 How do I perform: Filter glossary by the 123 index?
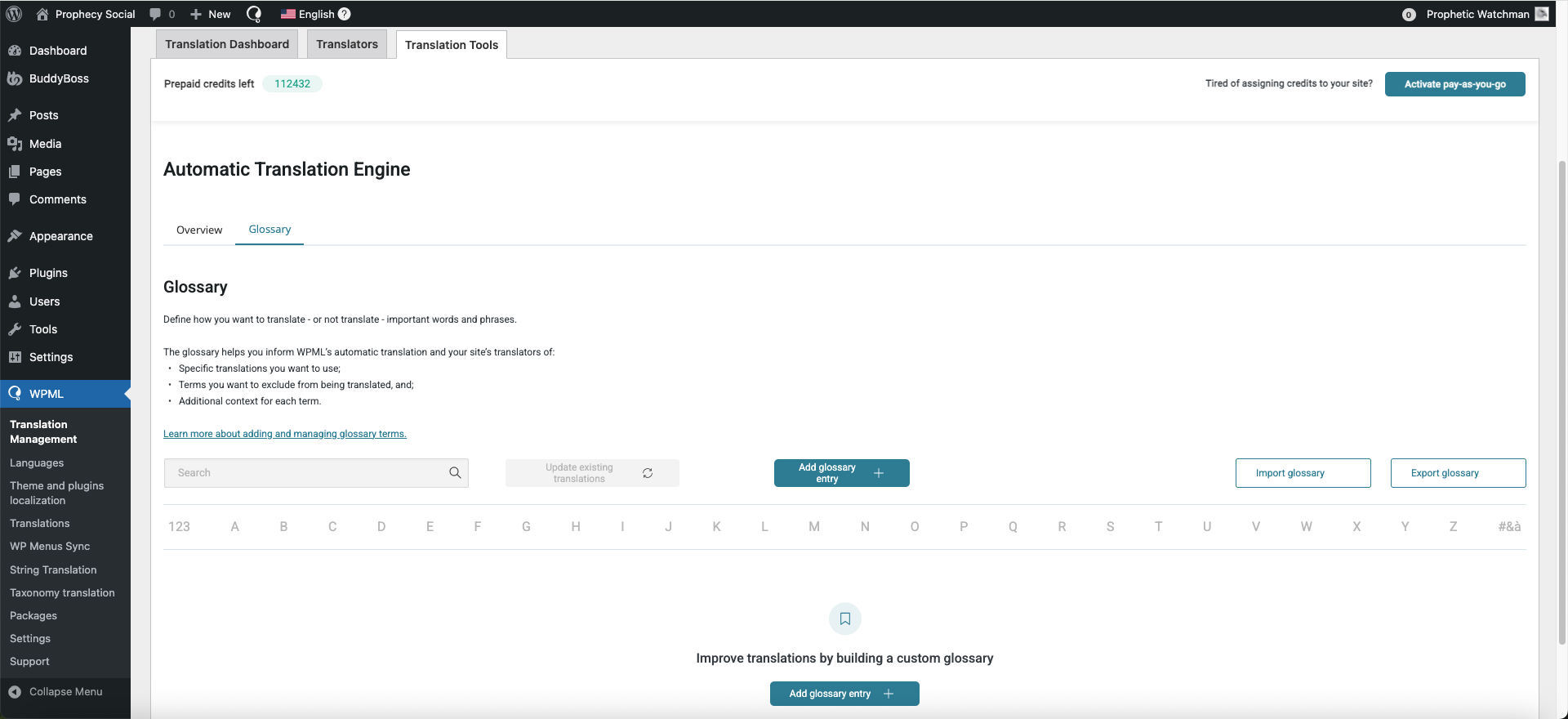tap(179, 527)
